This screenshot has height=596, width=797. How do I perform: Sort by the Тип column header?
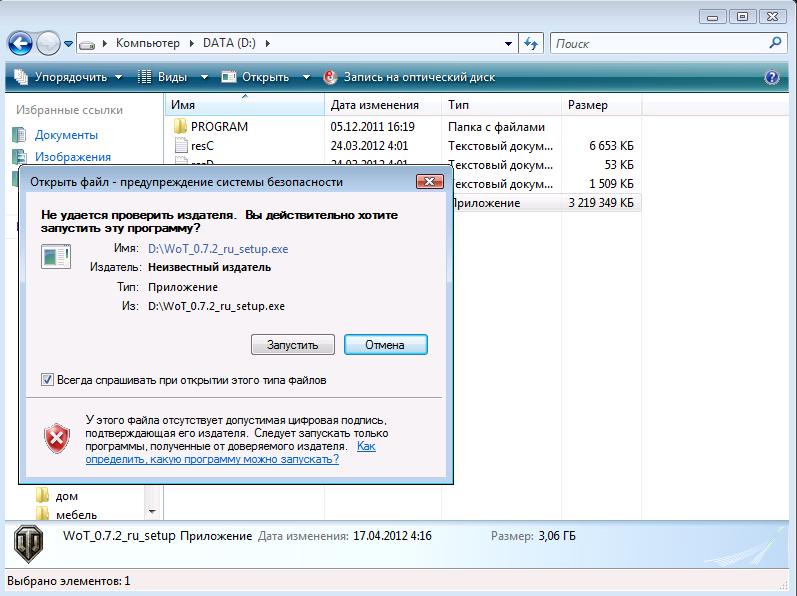coord(501,105)
